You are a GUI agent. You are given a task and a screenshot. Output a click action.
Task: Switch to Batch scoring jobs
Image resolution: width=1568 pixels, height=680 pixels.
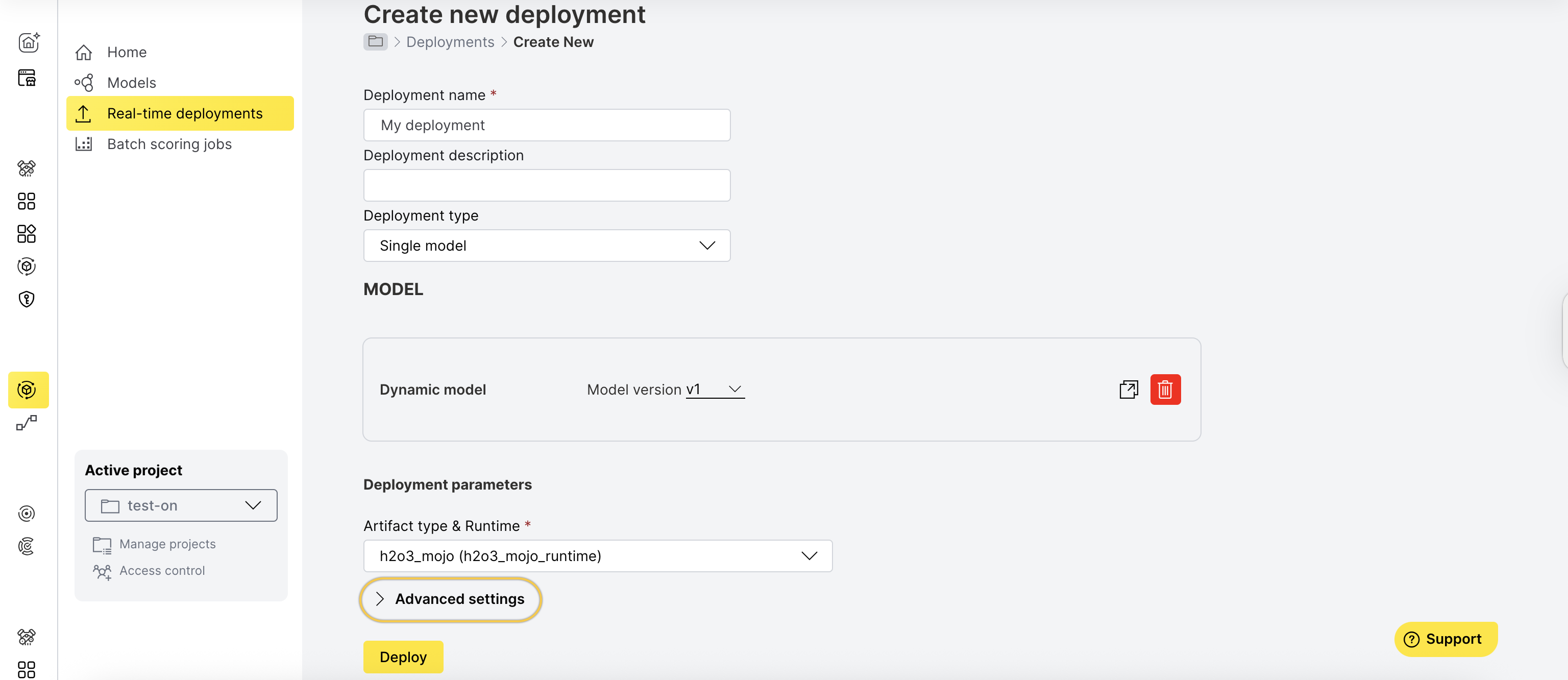pos(169,144)
